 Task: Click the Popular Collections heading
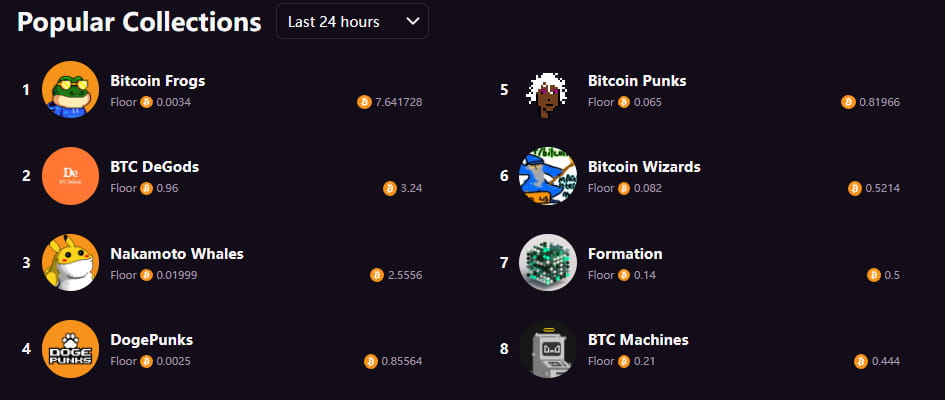(x=138, y=22)
